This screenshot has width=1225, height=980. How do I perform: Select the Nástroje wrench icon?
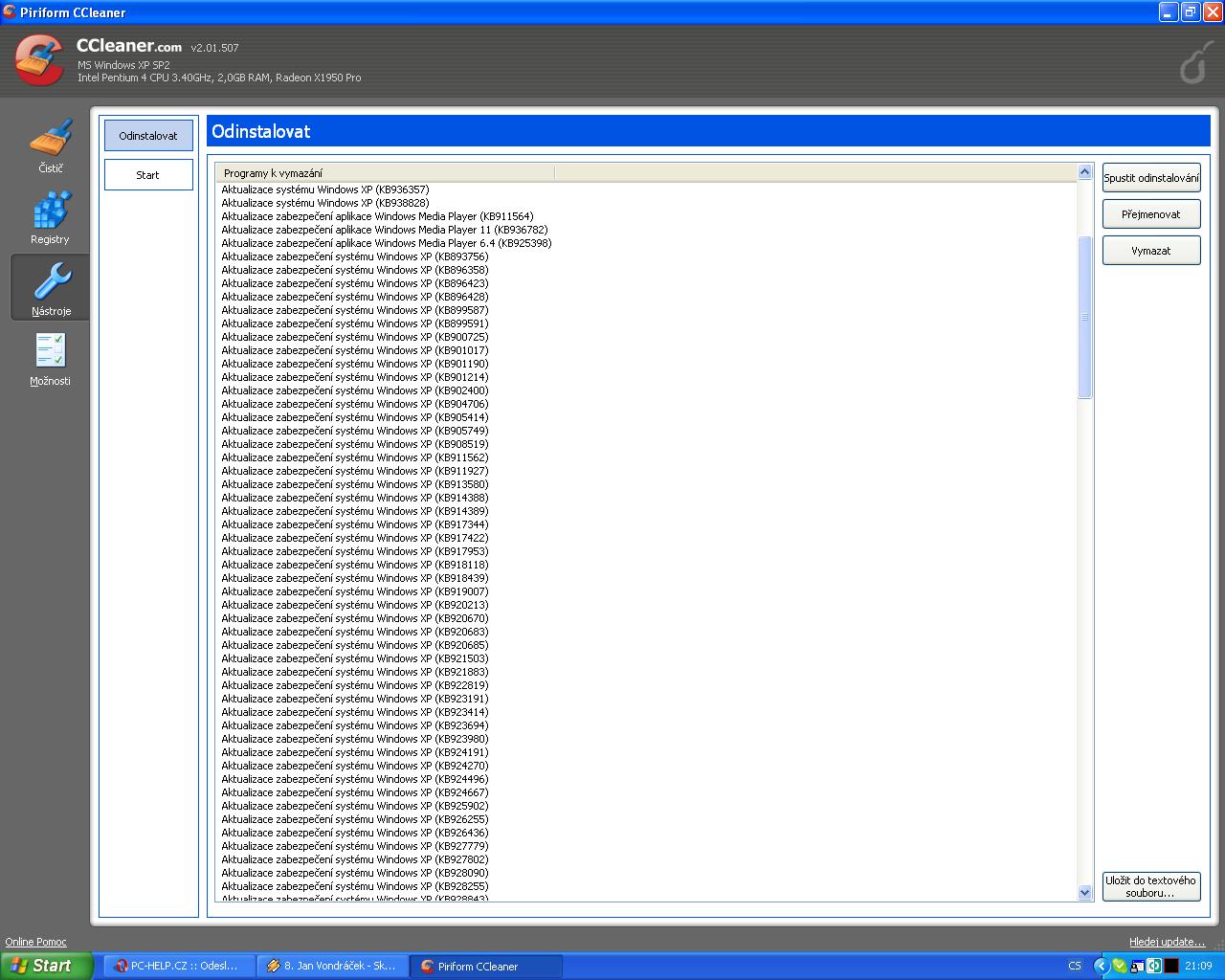[x=51, y=284]
